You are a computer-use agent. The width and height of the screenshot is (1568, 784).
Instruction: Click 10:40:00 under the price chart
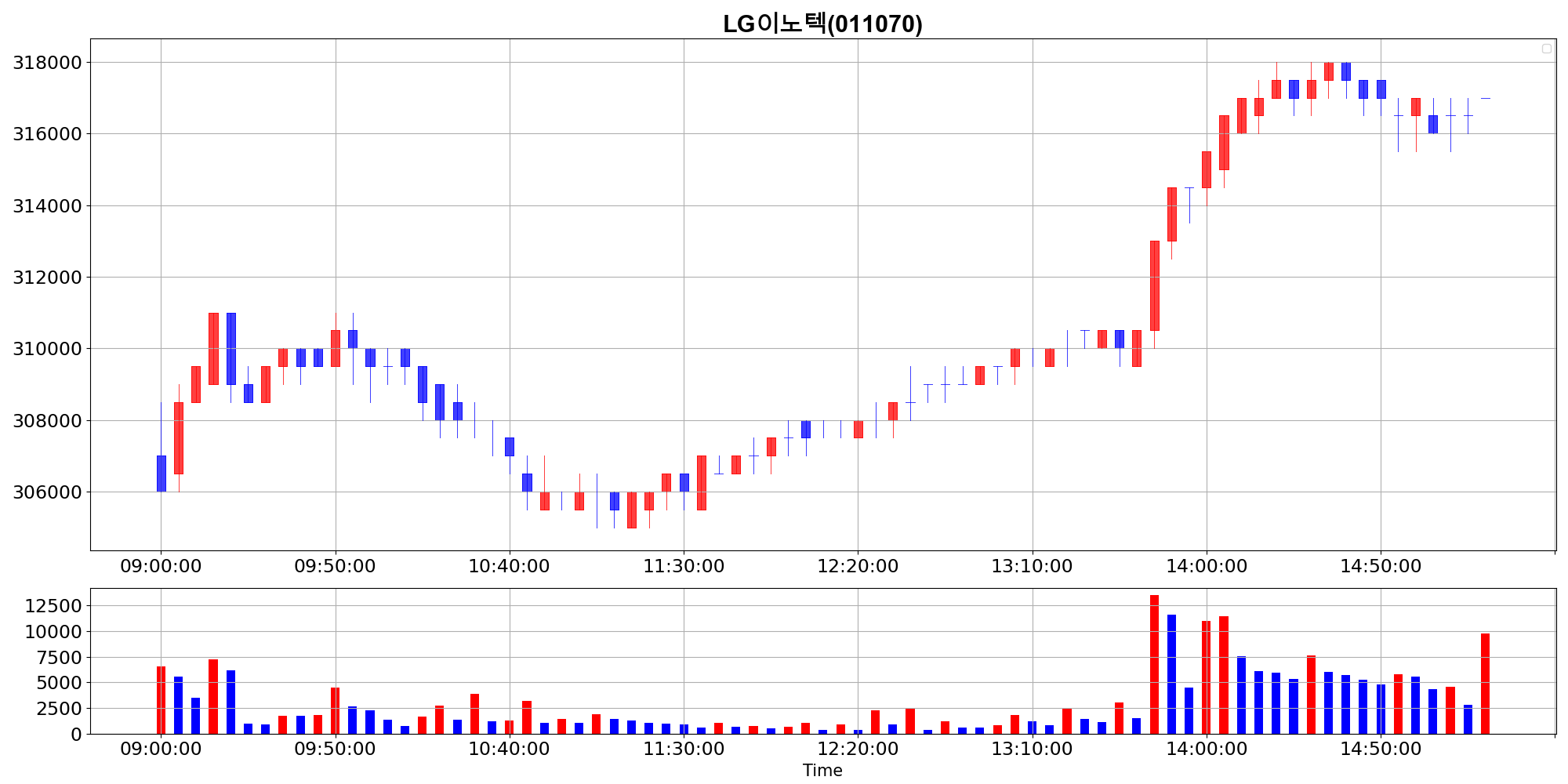(x=510, y=566)
